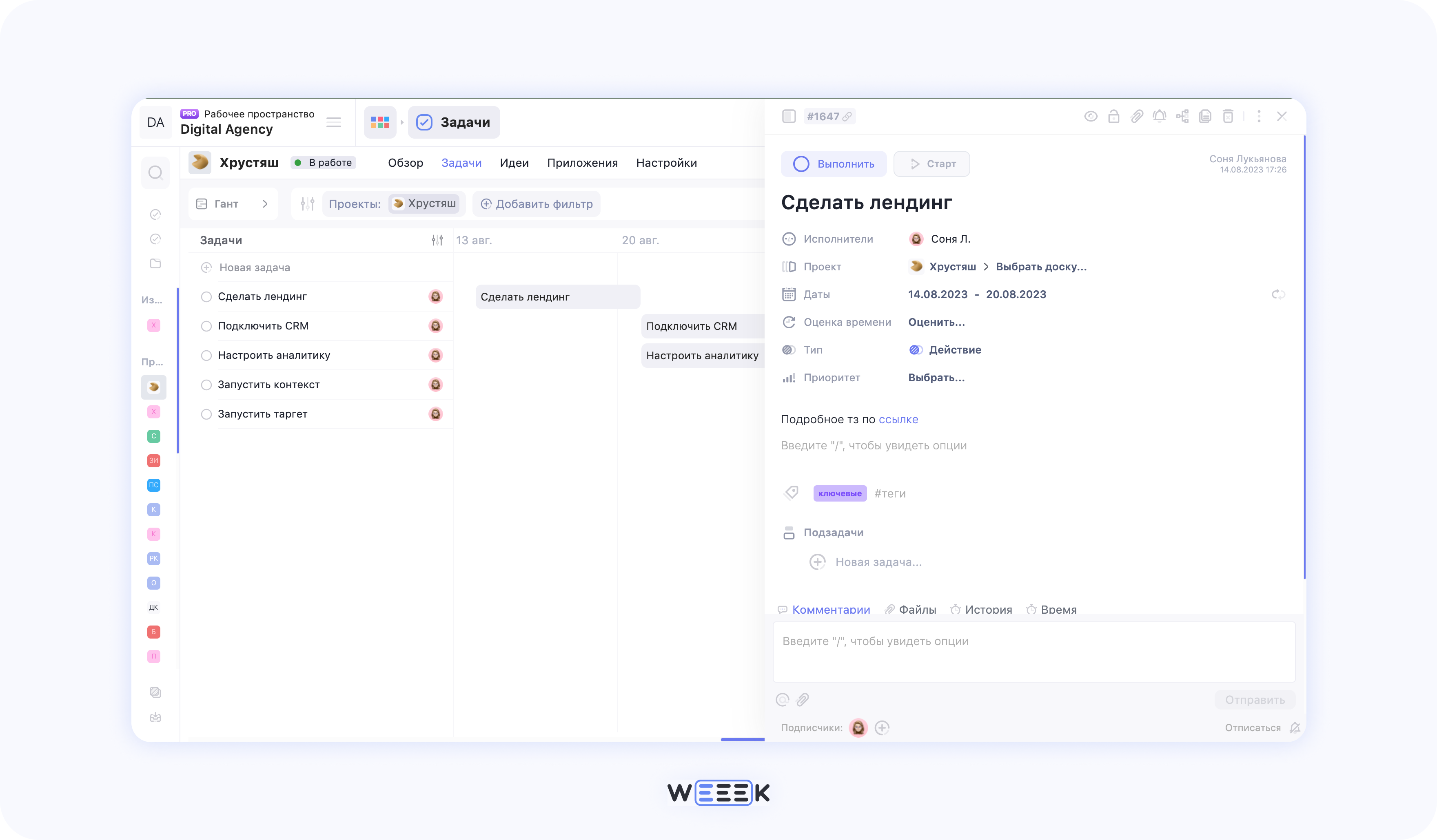Open the 'Выбрать доску' board selector
Screen dimensions: 1437x840
tap(1041, 266)
